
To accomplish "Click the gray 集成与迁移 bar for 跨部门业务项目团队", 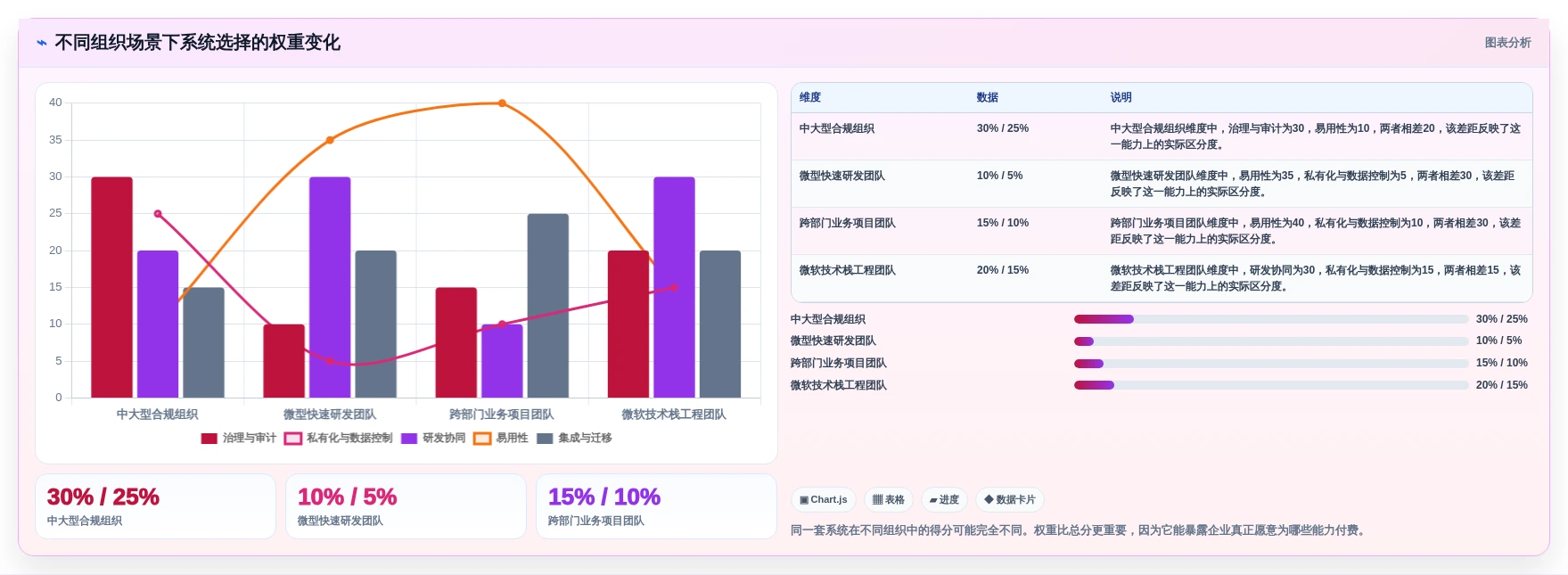I will 548,306.
